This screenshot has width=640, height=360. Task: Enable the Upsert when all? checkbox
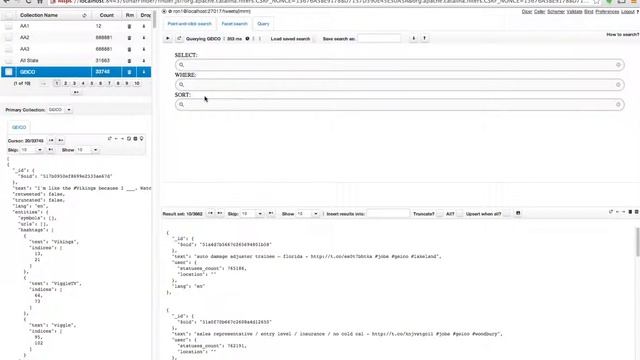[507, 213]
